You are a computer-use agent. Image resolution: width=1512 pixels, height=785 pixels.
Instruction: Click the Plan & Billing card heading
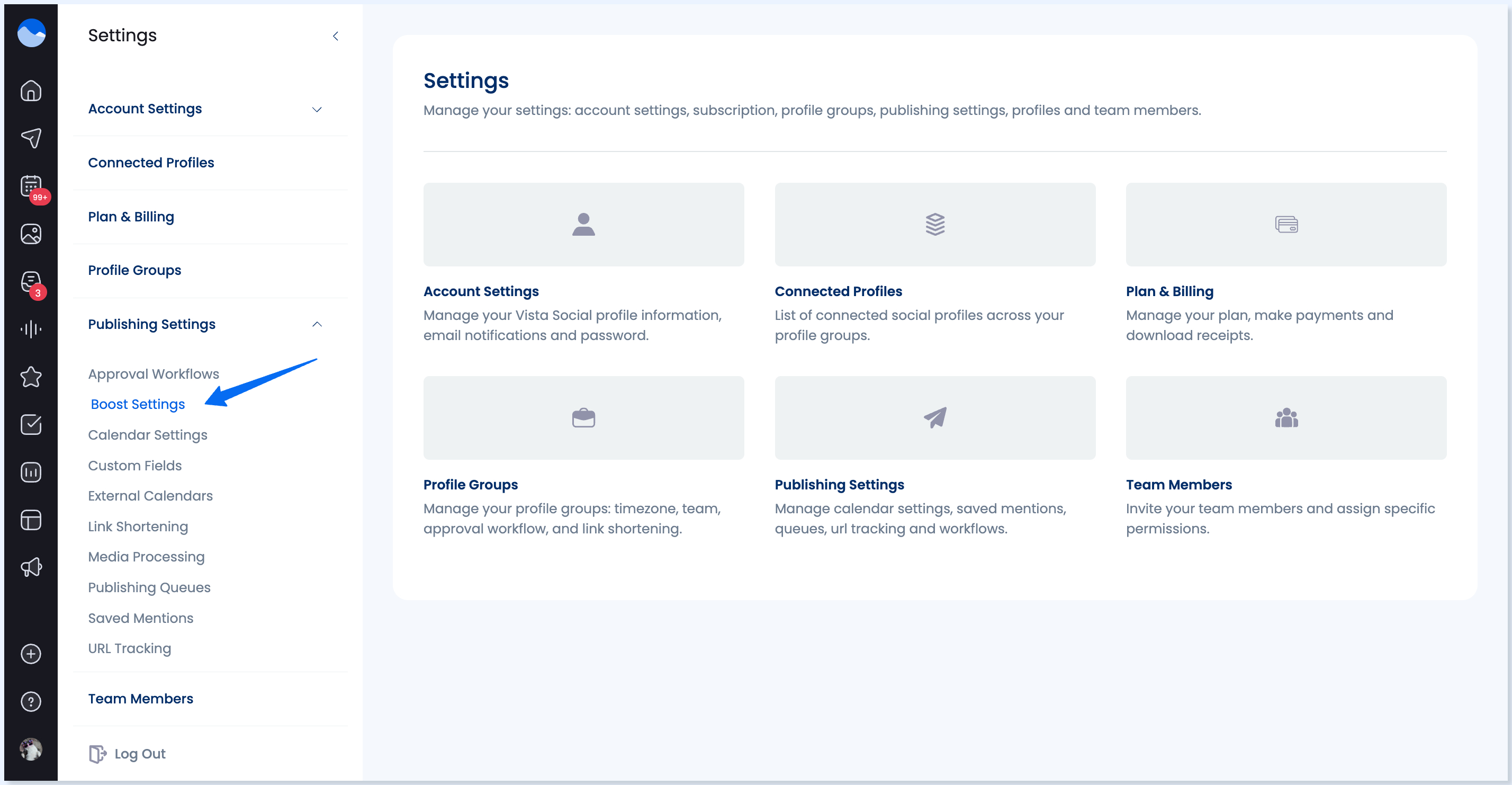[1169, 291]
